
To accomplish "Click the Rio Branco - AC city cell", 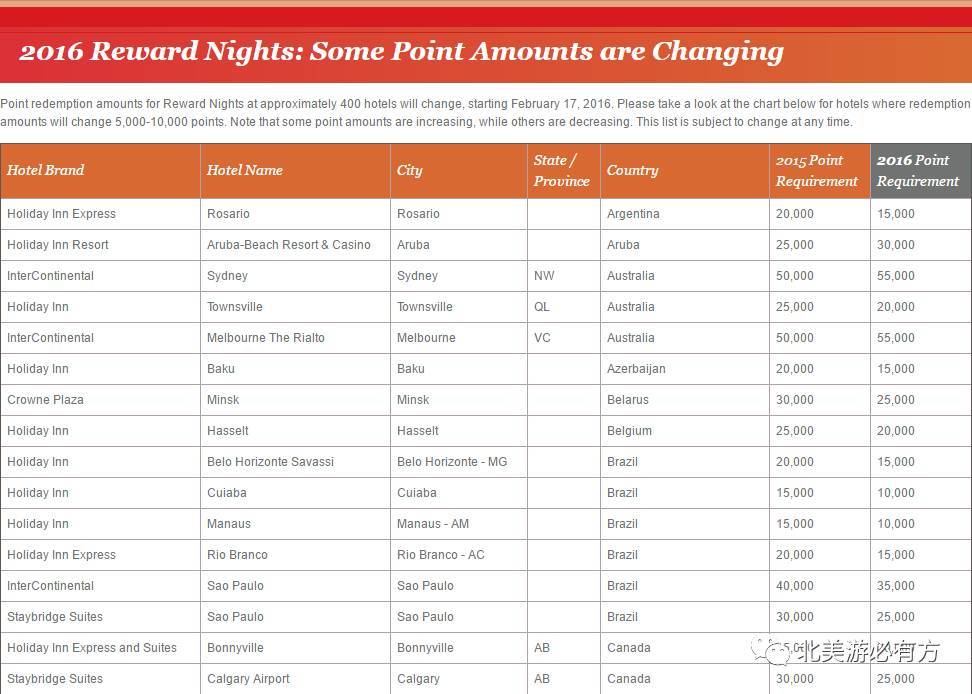I will coord(459,555).
